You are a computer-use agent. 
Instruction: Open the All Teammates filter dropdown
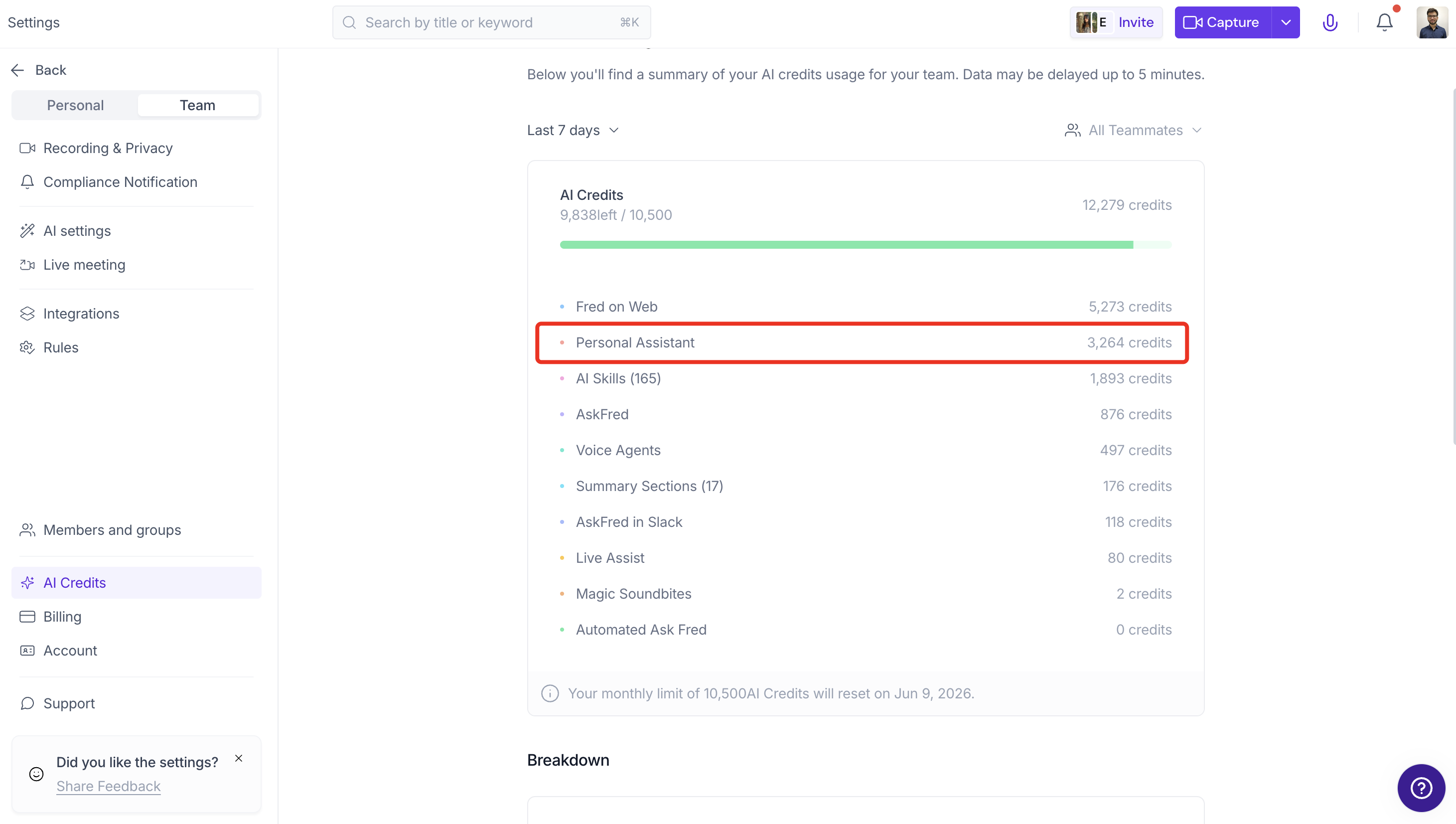1133,131
